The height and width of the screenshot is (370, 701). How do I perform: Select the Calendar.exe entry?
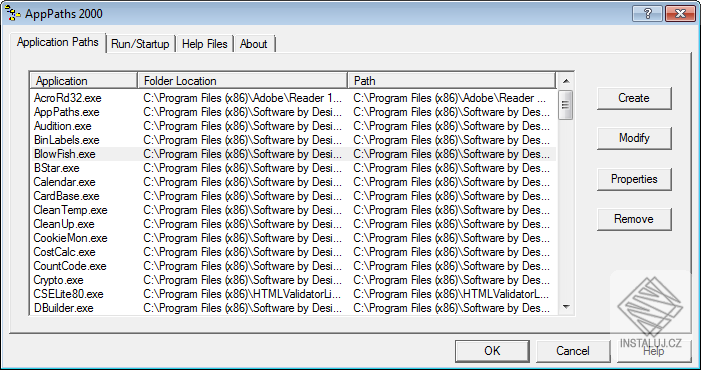(x=293, y=182)
